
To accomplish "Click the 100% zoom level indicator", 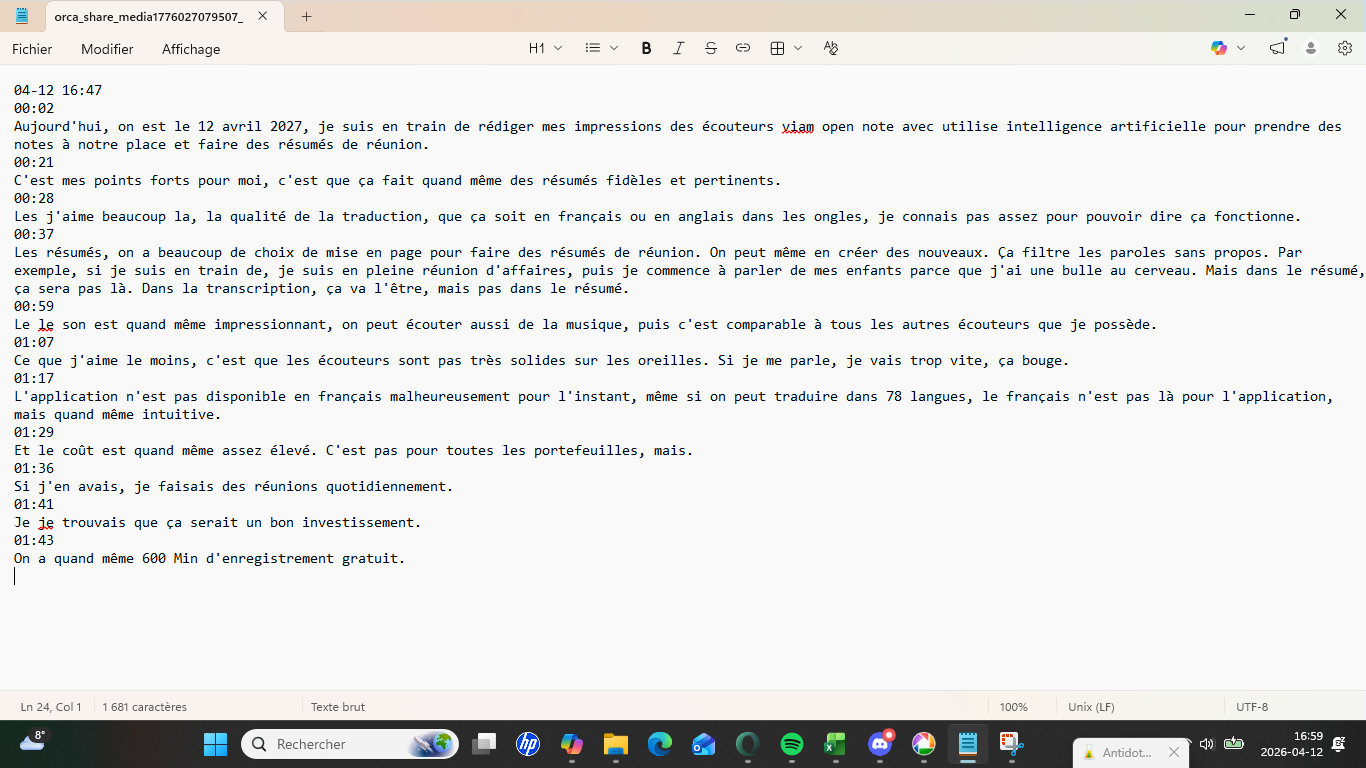I will tap(1013, 707).
